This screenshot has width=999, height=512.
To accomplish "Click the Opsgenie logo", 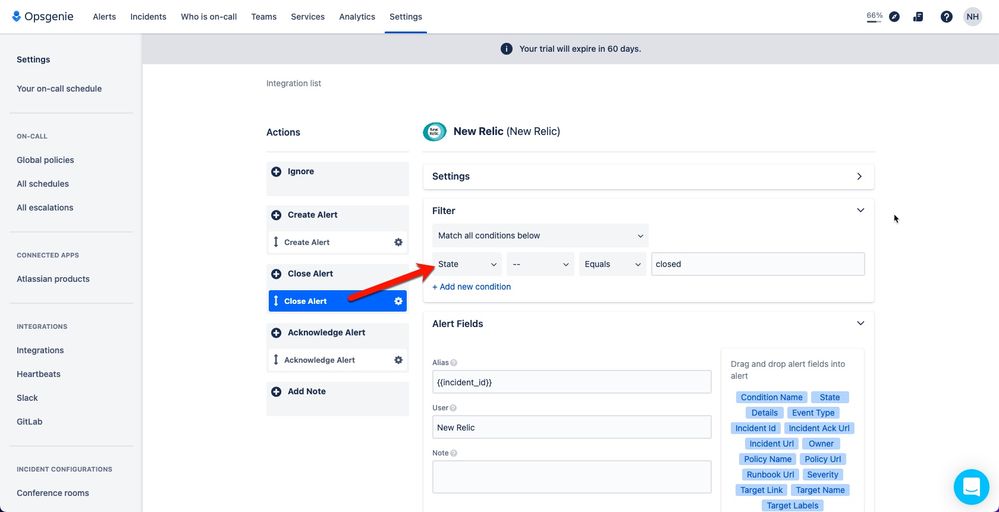I will pos(43,17).
